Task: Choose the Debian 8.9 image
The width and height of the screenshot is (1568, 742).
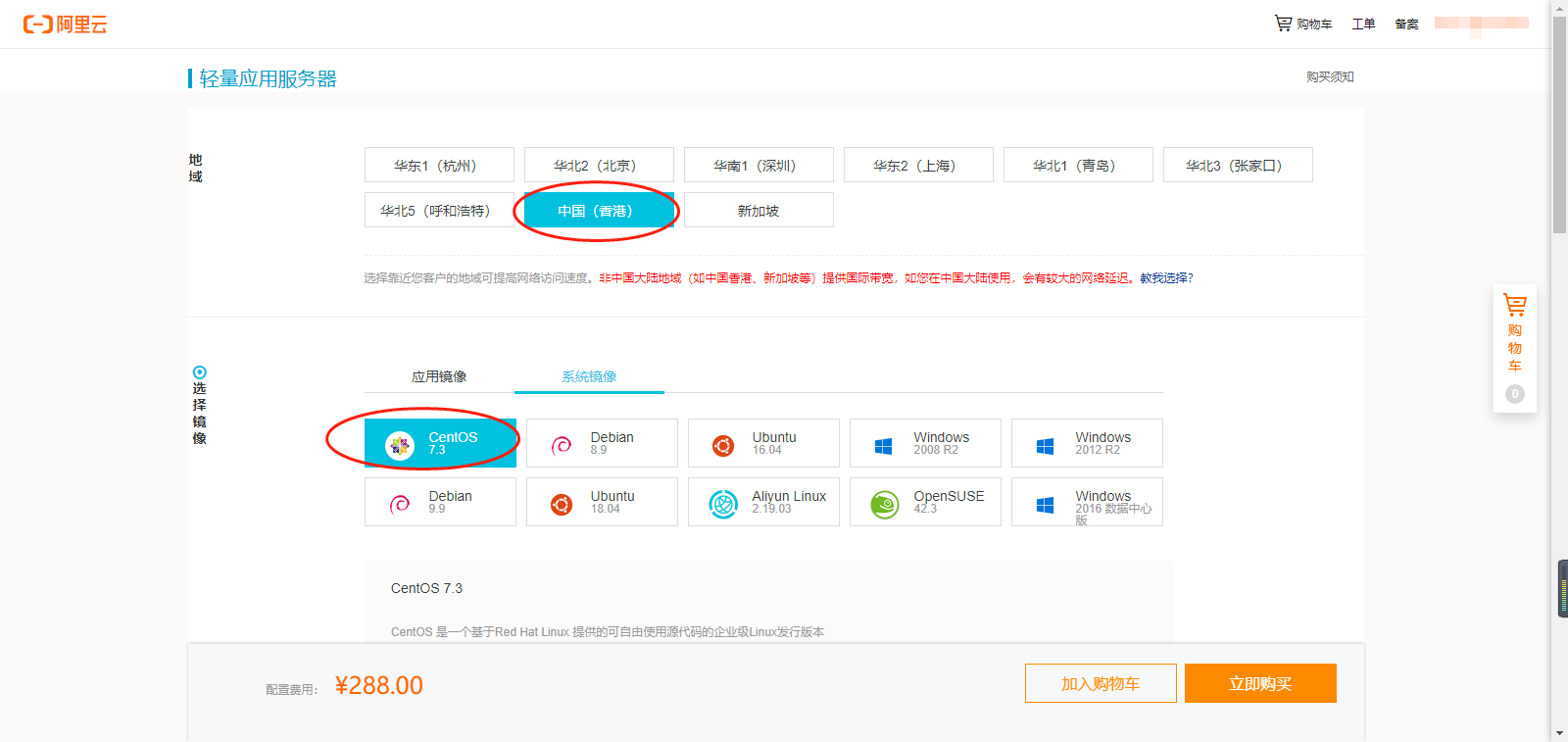Action: click(x=602, y=443)
